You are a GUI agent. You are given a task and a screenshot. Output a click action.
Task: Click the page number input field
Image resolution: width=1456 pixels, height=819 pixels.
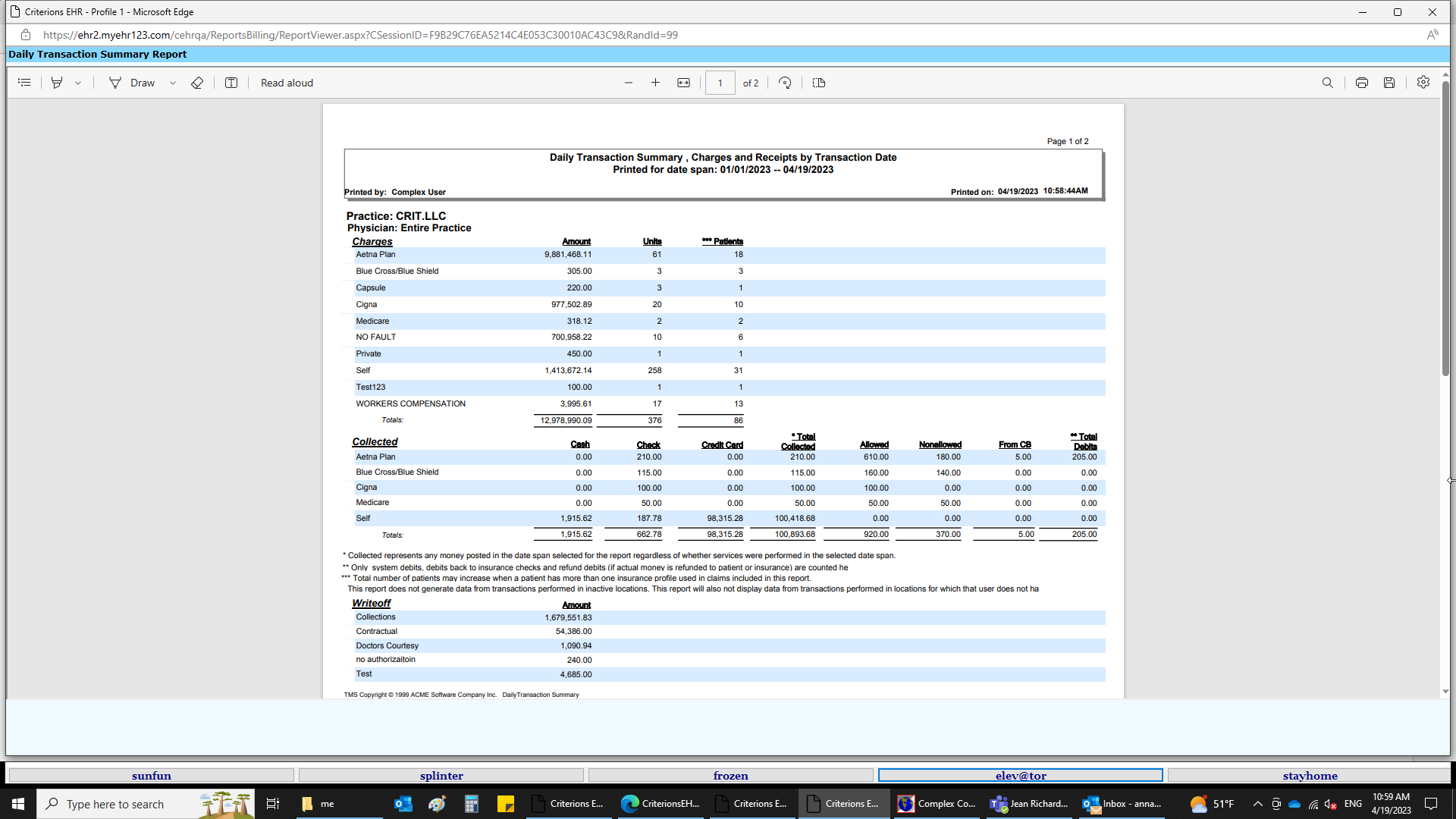pyautogui.click(x=720, y=83)
